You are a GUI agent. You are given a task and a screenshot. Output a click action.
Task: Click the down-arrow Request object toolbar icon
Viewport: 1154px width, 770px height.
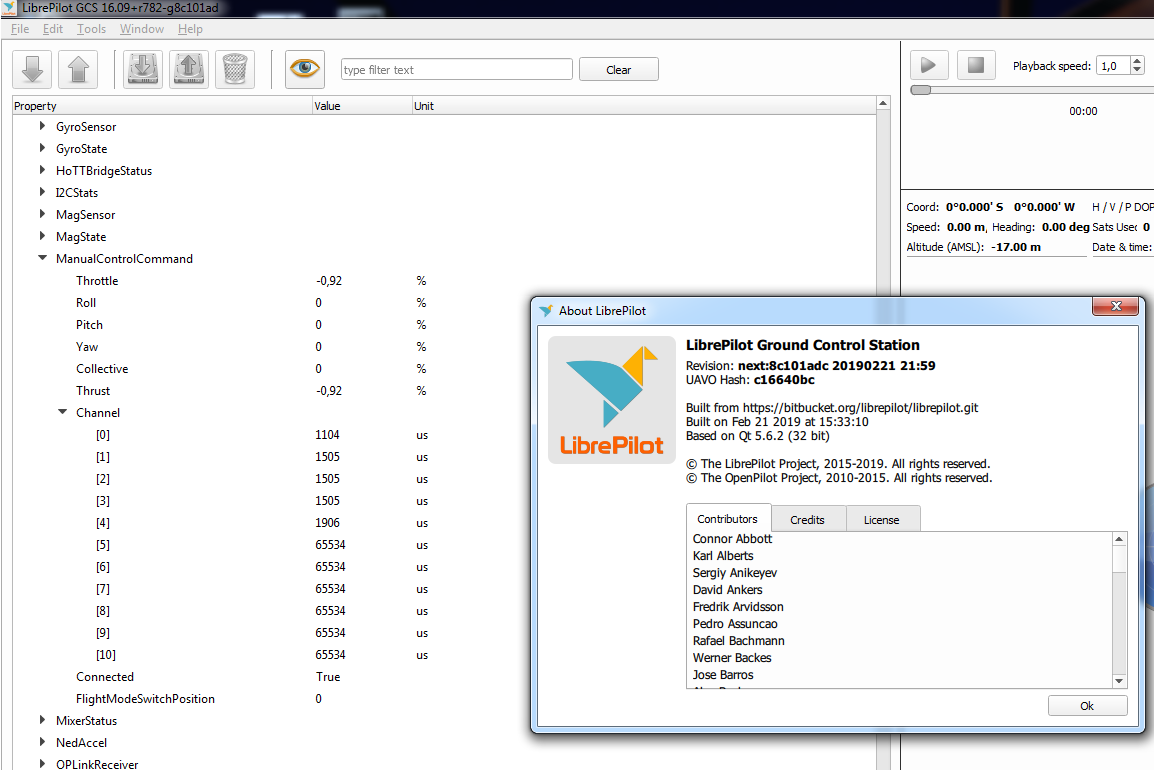click(x=32, y=70)
